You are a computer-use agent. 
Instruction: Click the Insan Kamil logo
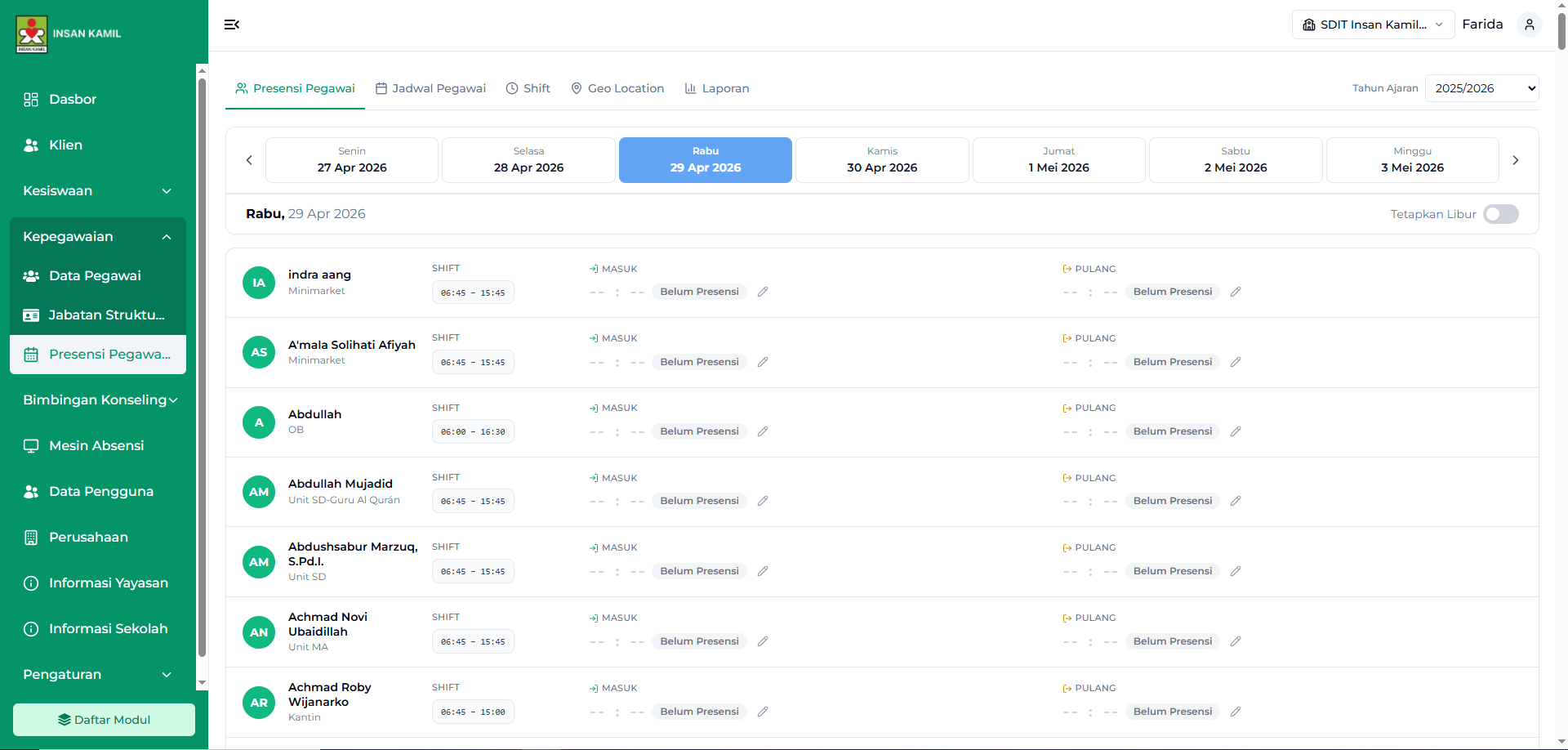coord(32,33)
